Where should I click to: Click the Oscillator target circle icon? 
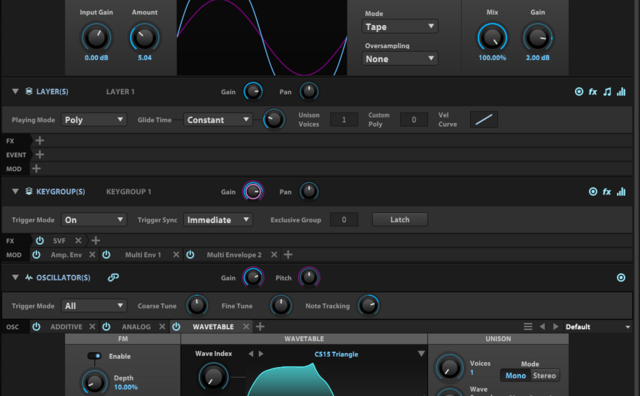tap(621, 278)
